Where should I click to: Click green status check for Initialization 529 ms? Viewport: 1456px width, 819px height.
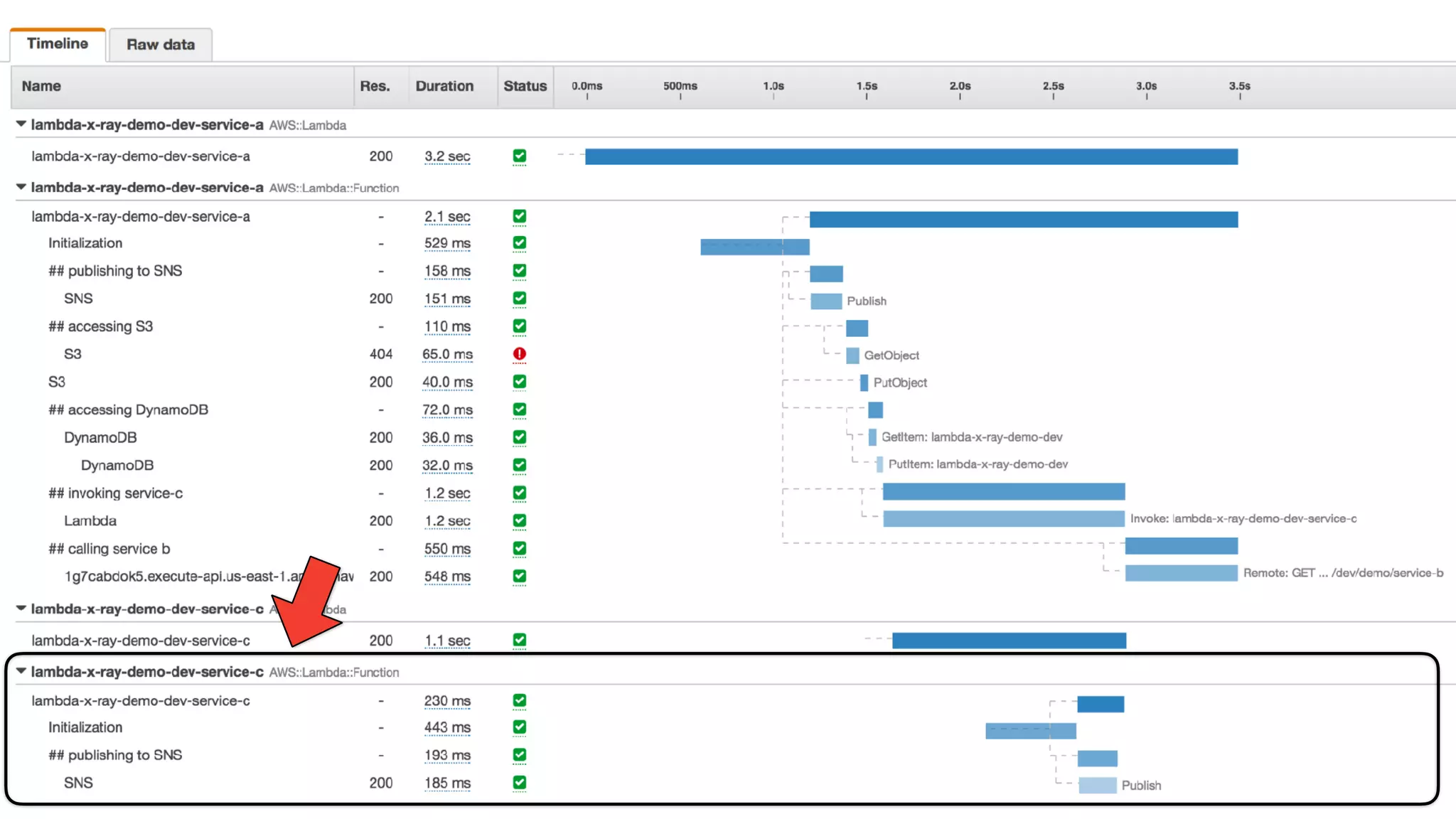(x=520, y=243)
